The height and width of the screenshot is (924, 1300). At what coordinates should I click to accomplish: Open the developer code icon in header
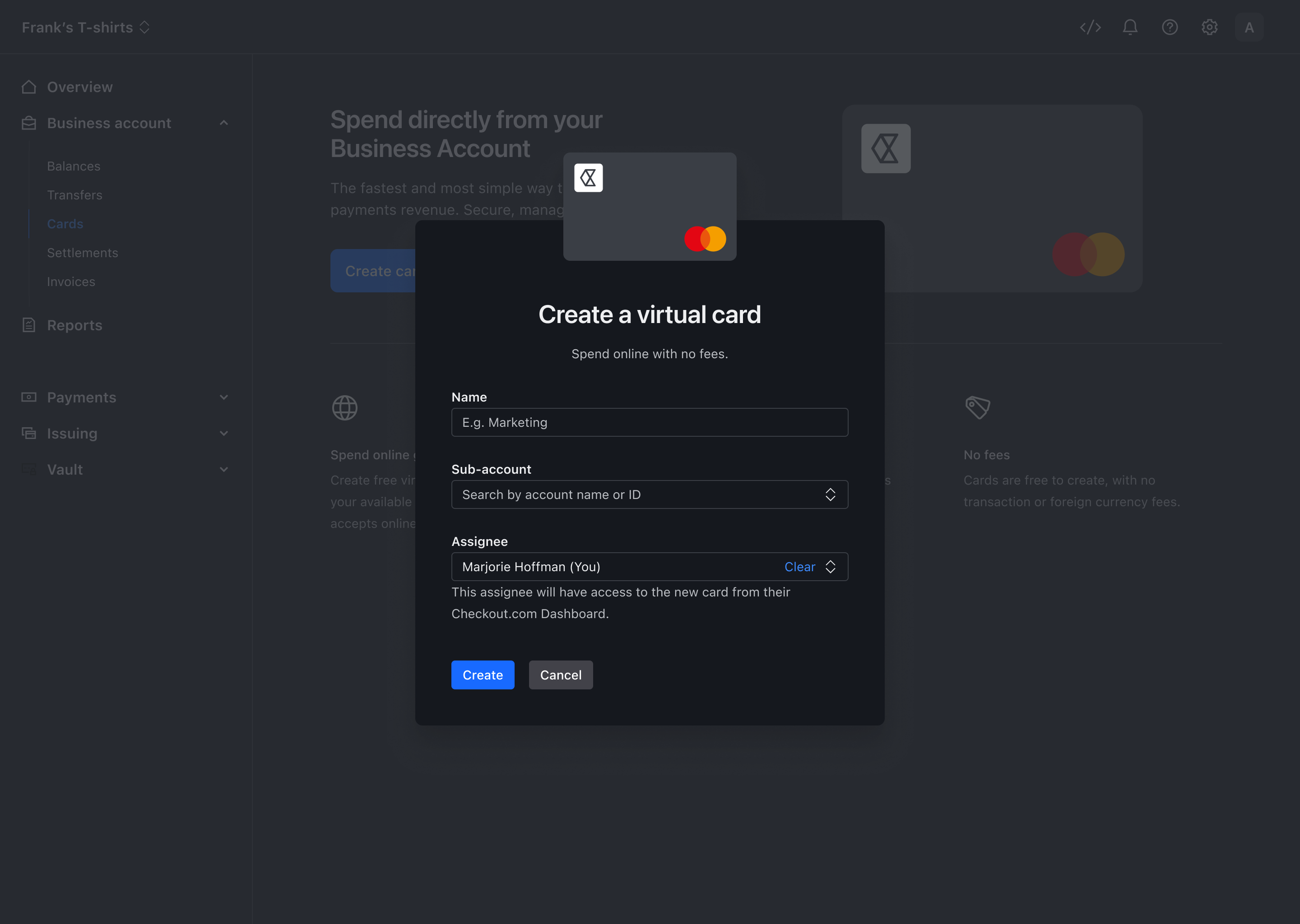1090,28
